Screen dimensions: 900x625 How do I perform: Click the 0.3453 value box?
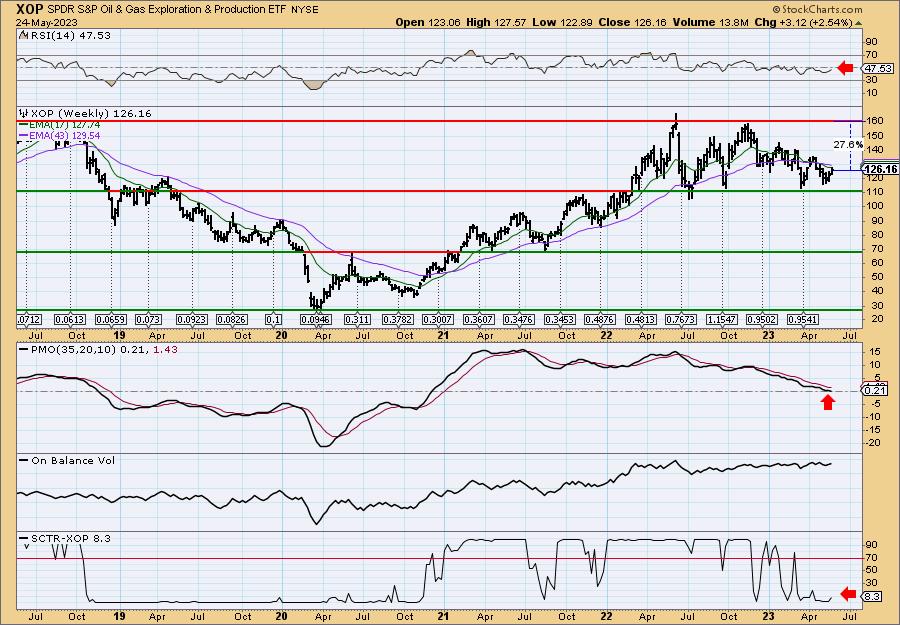(x=560, y=319)
